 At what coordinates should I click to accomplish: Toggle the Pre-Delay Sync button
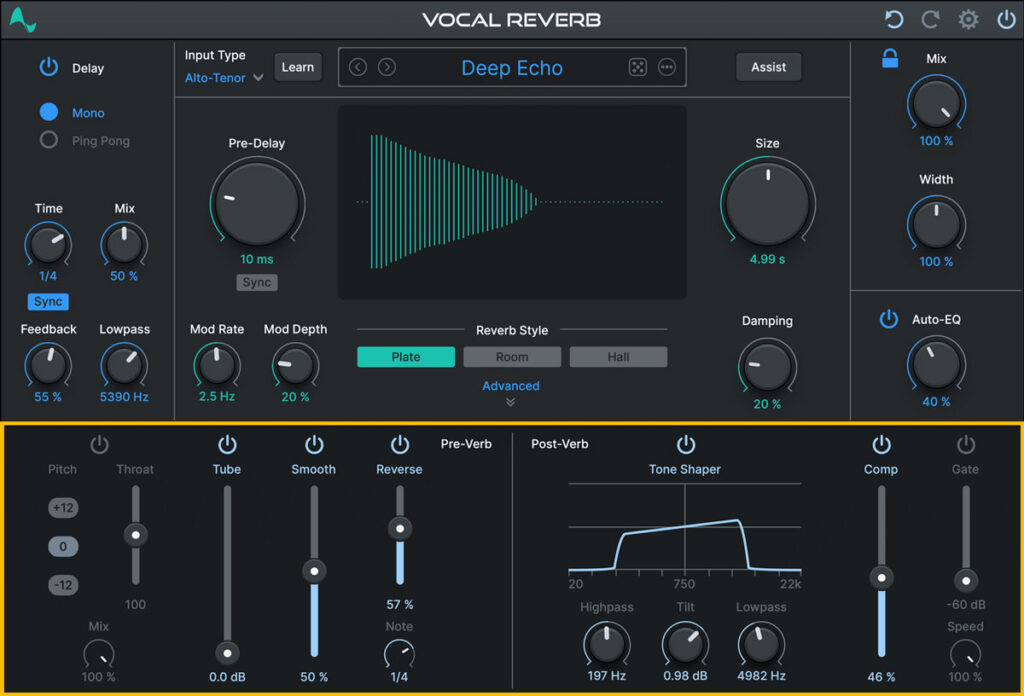pyautogui.click(x=257, y=282)
